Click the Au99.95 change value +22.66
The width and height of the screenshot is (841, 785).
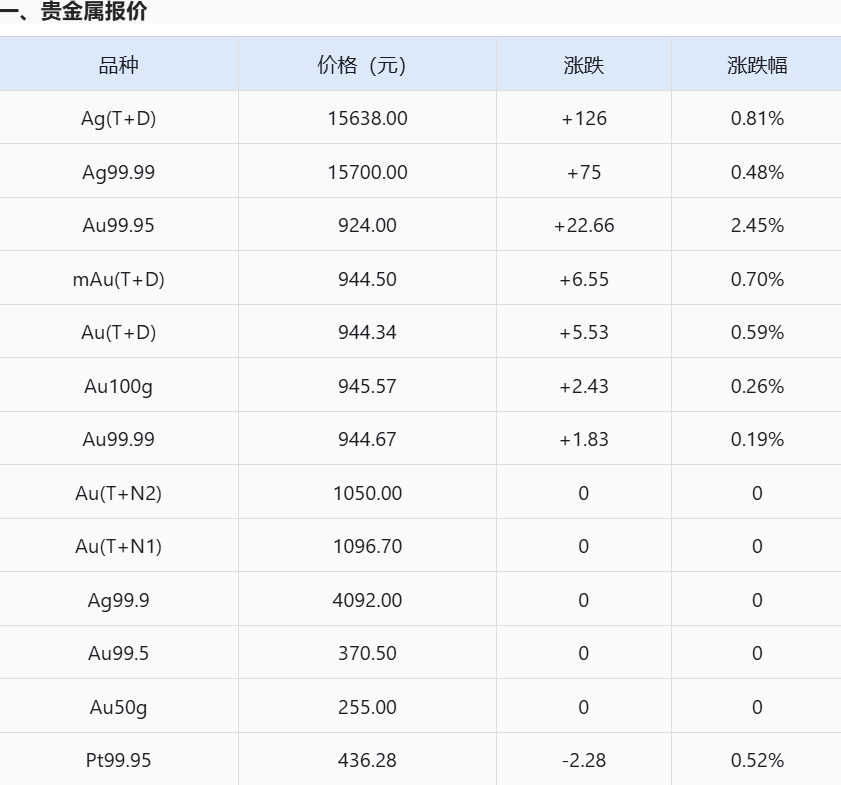[584, 225]
